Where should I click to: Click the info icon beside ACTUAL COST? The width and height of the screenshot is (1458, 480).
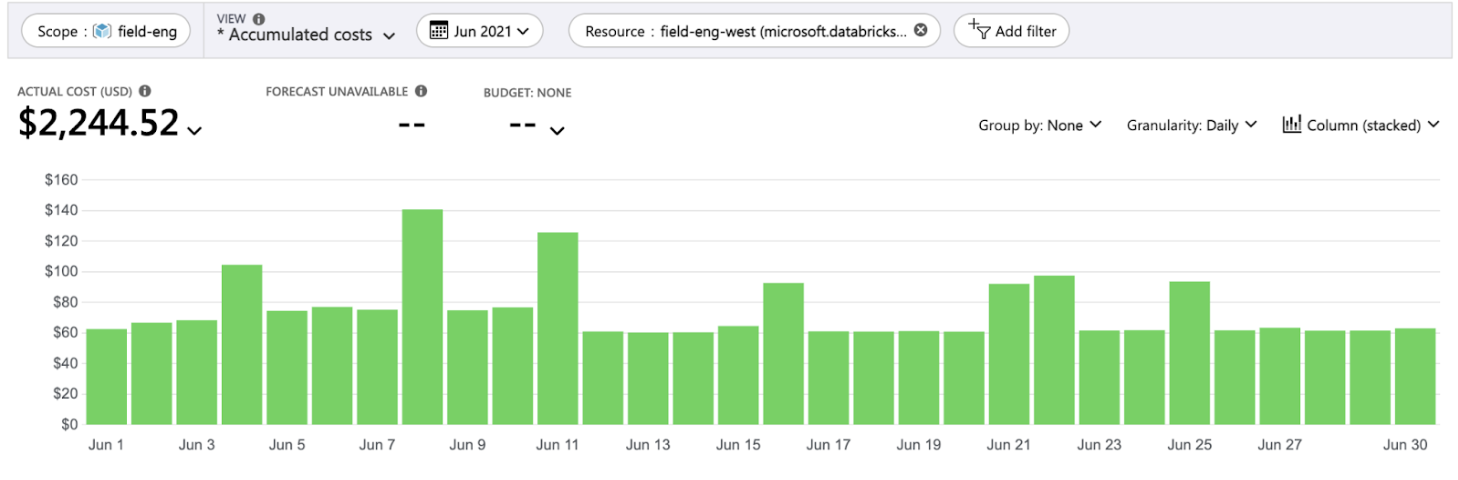(x=146, y=91)
